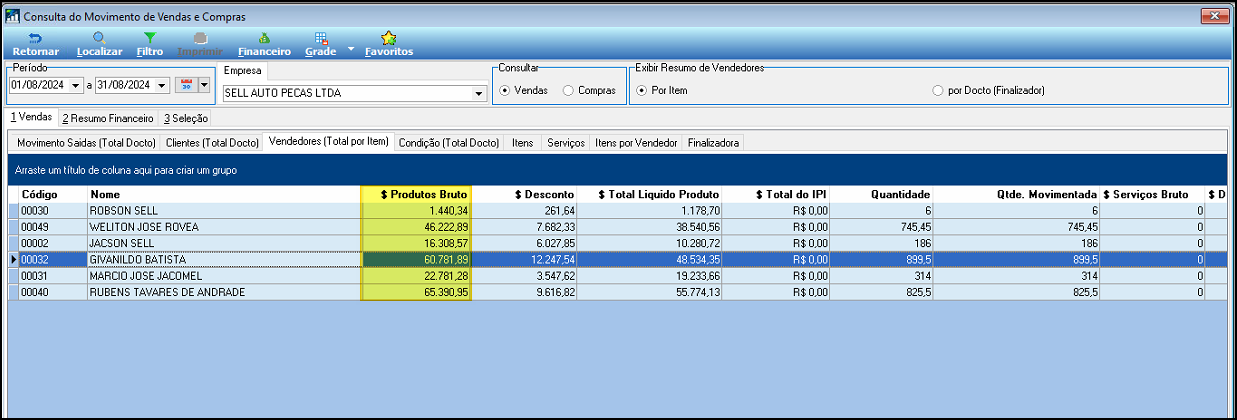This screenshot has height=420, width=1237.
Task: Open the Serviços tab
Action: 566,143
